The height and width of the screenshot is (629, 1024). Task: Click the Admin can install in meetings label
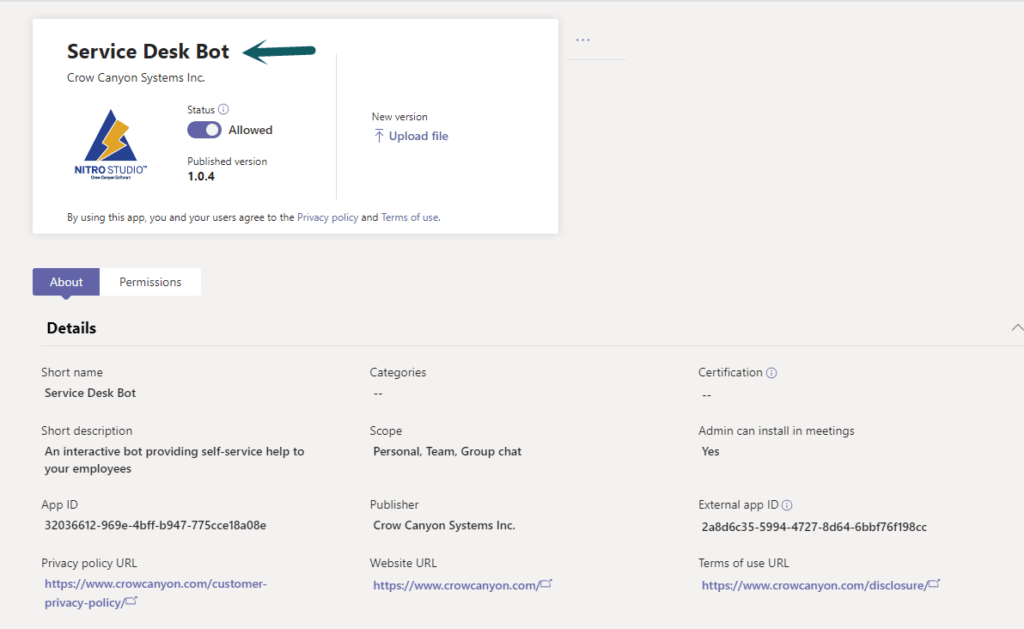click(776, 431)
